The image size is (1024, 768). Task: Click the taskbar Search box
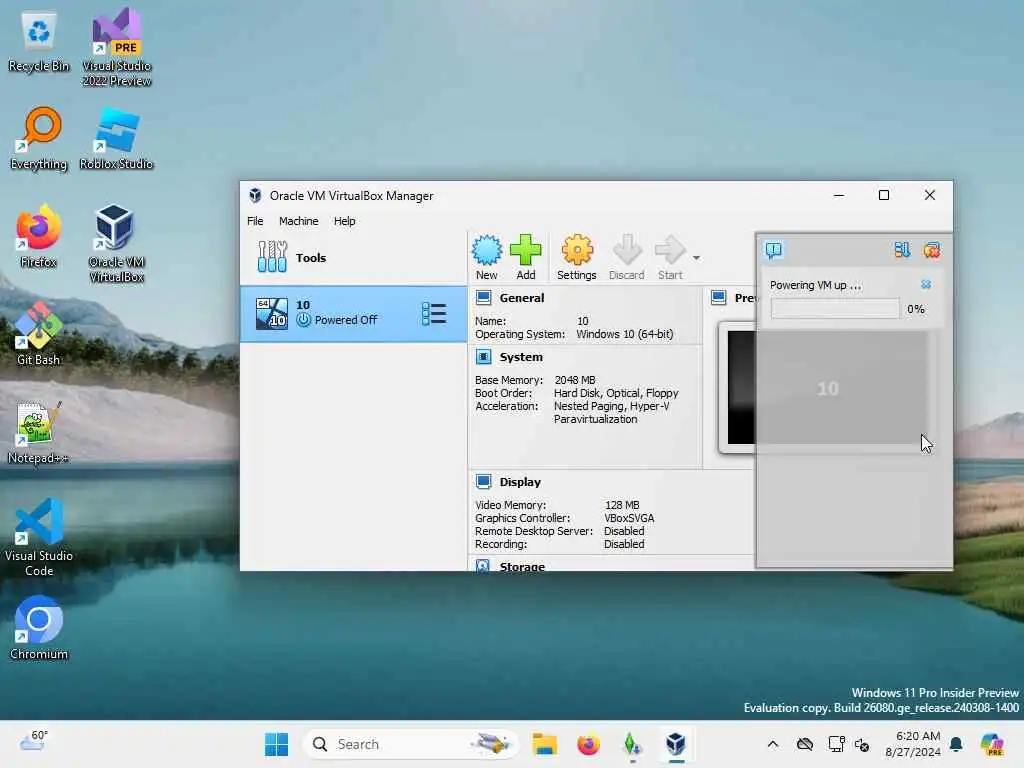(x=411, y=744)
